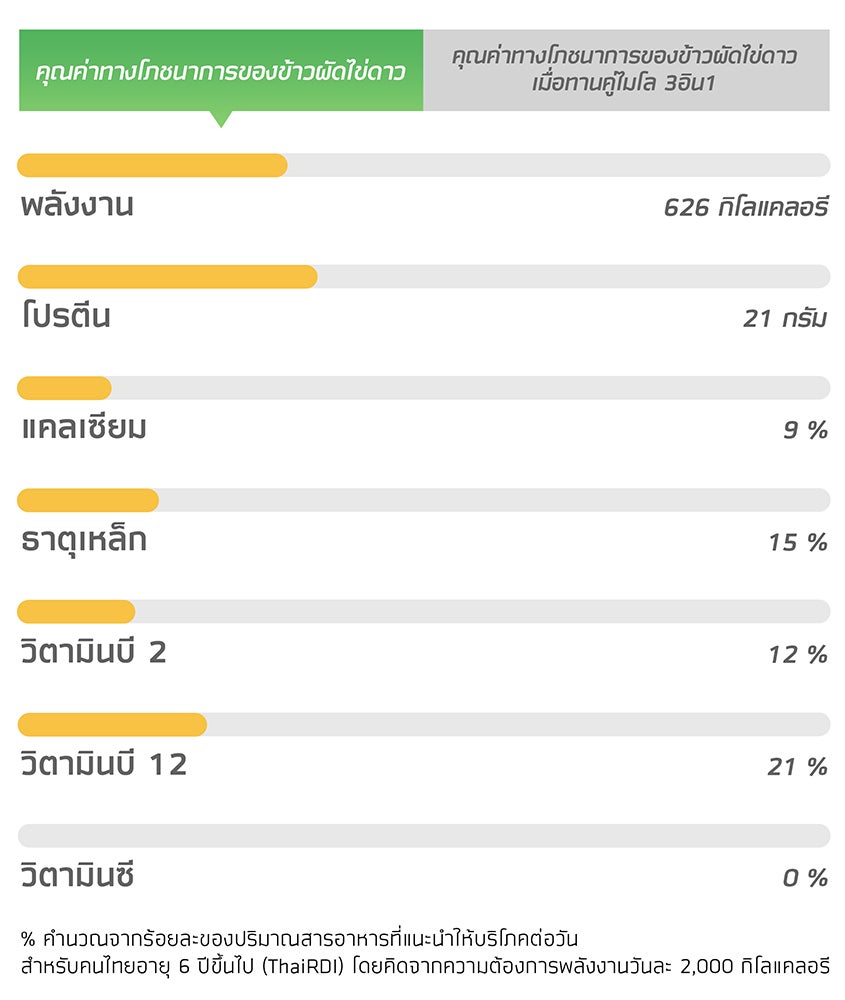Click the วิตามินบี 2 label

(x=94, y=652)
